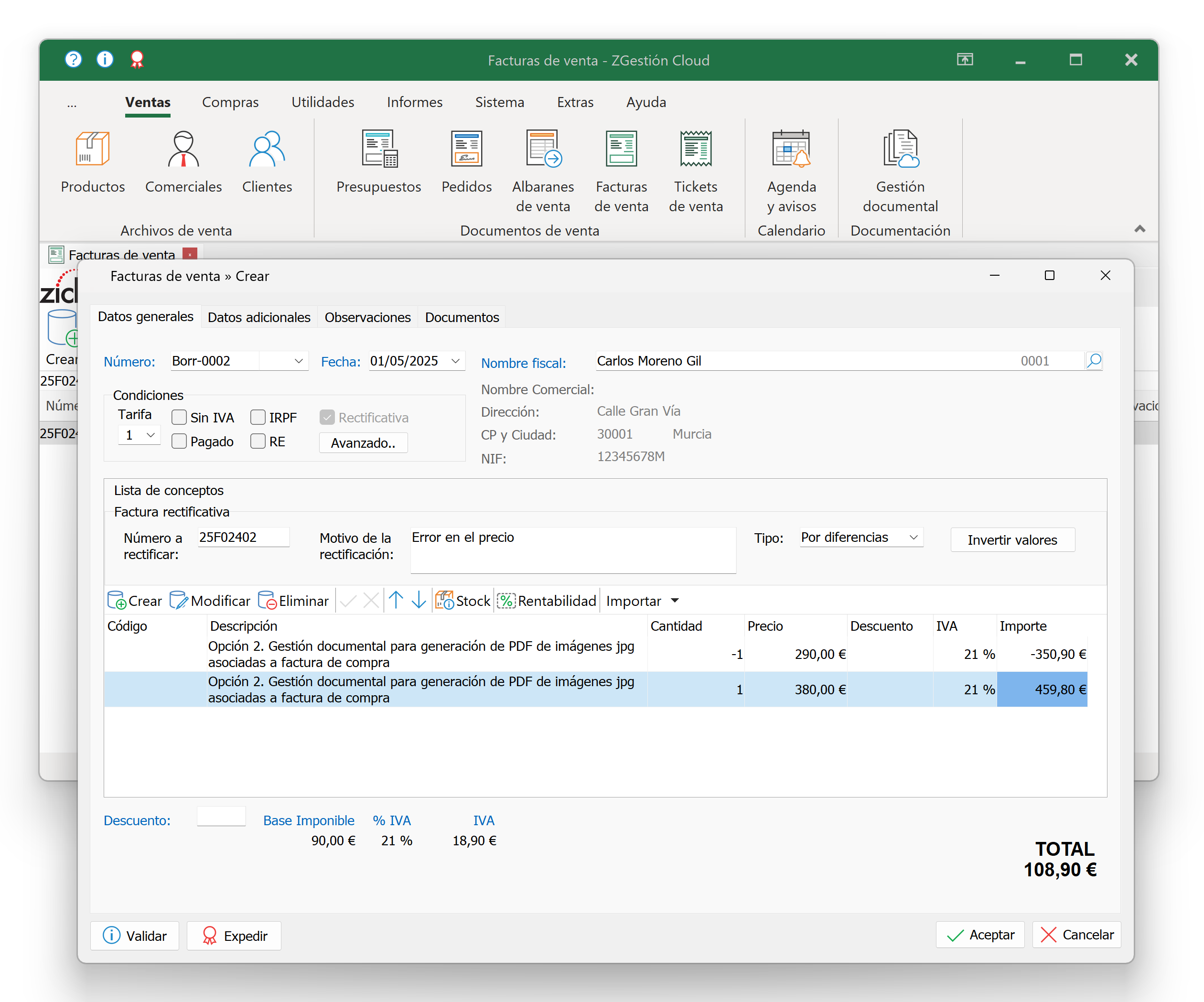The height and width of the screenshot is (1002, 1204).
Task: Open the Informes menu tab
Action: coord(415,102)
